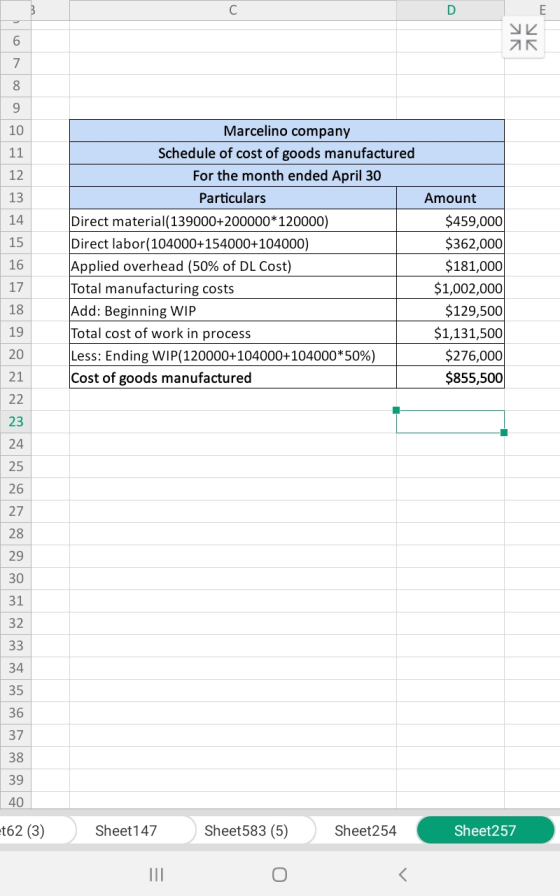
Task: Select column C header
Action: [233, 10]
